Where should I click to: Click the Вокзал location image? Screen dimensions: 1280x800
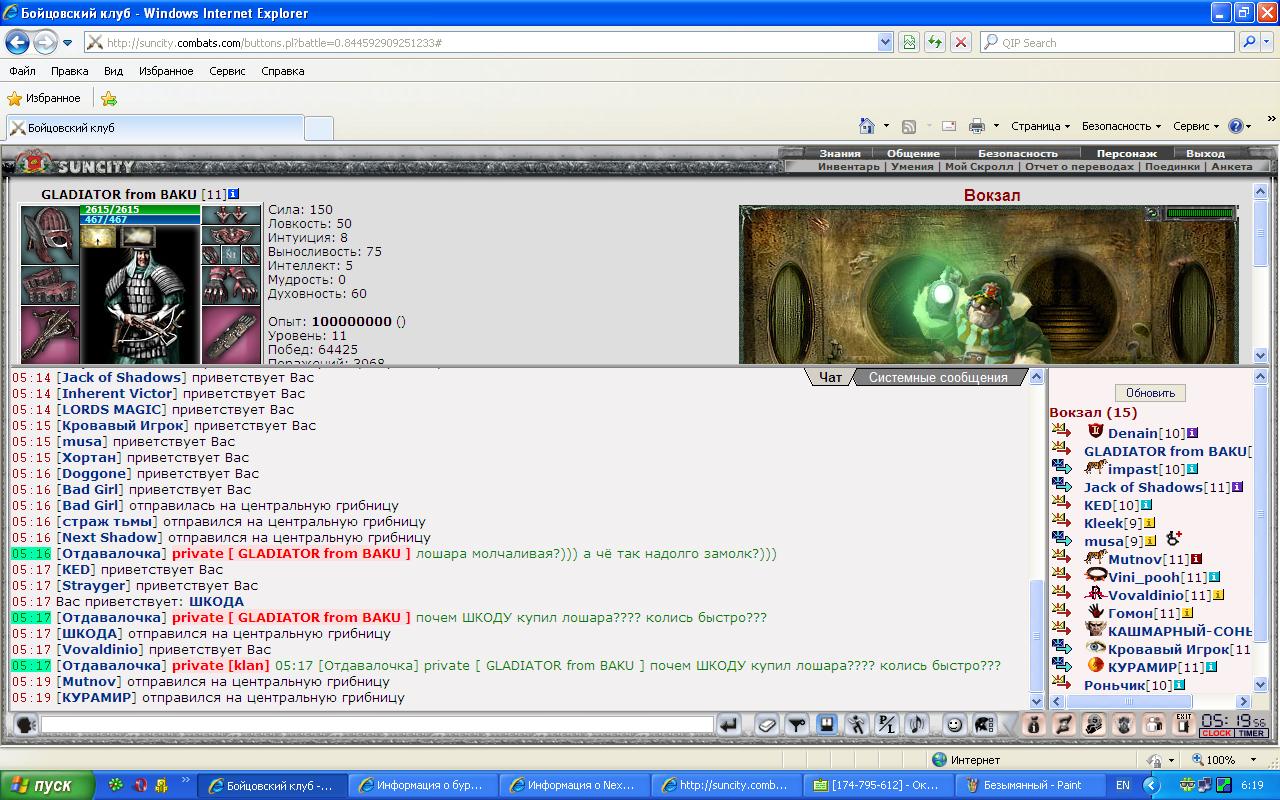(988, 284)
